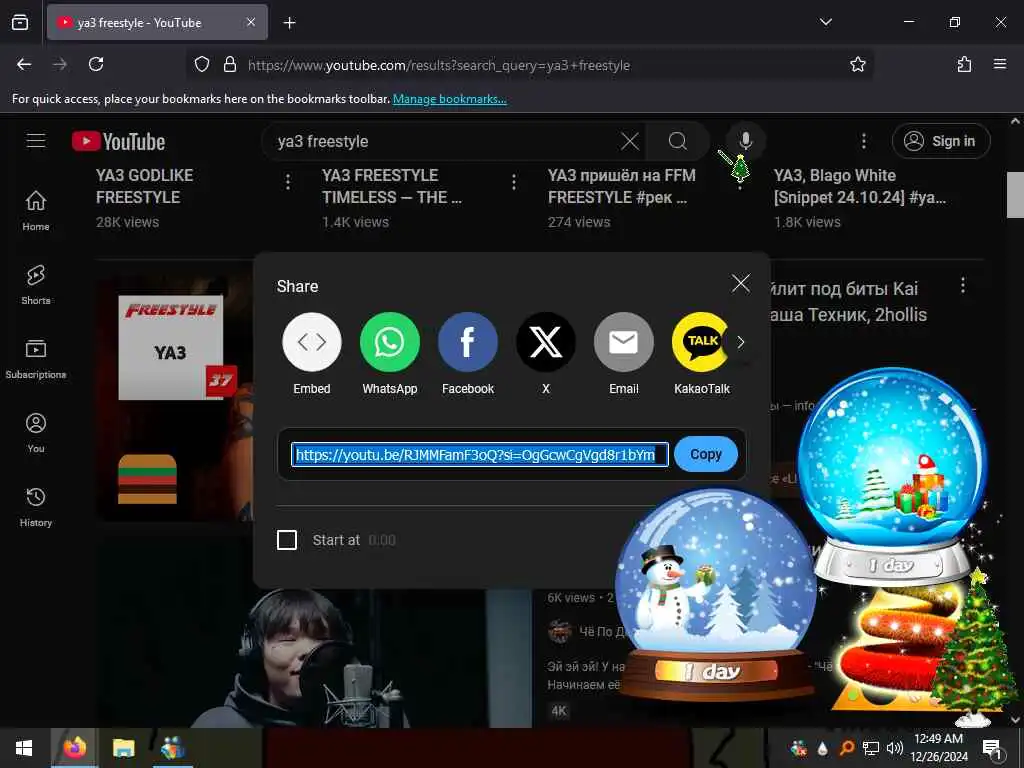Go back in Firefox
The width and height of the screenshot is (1024, 768).
point(24,64)
